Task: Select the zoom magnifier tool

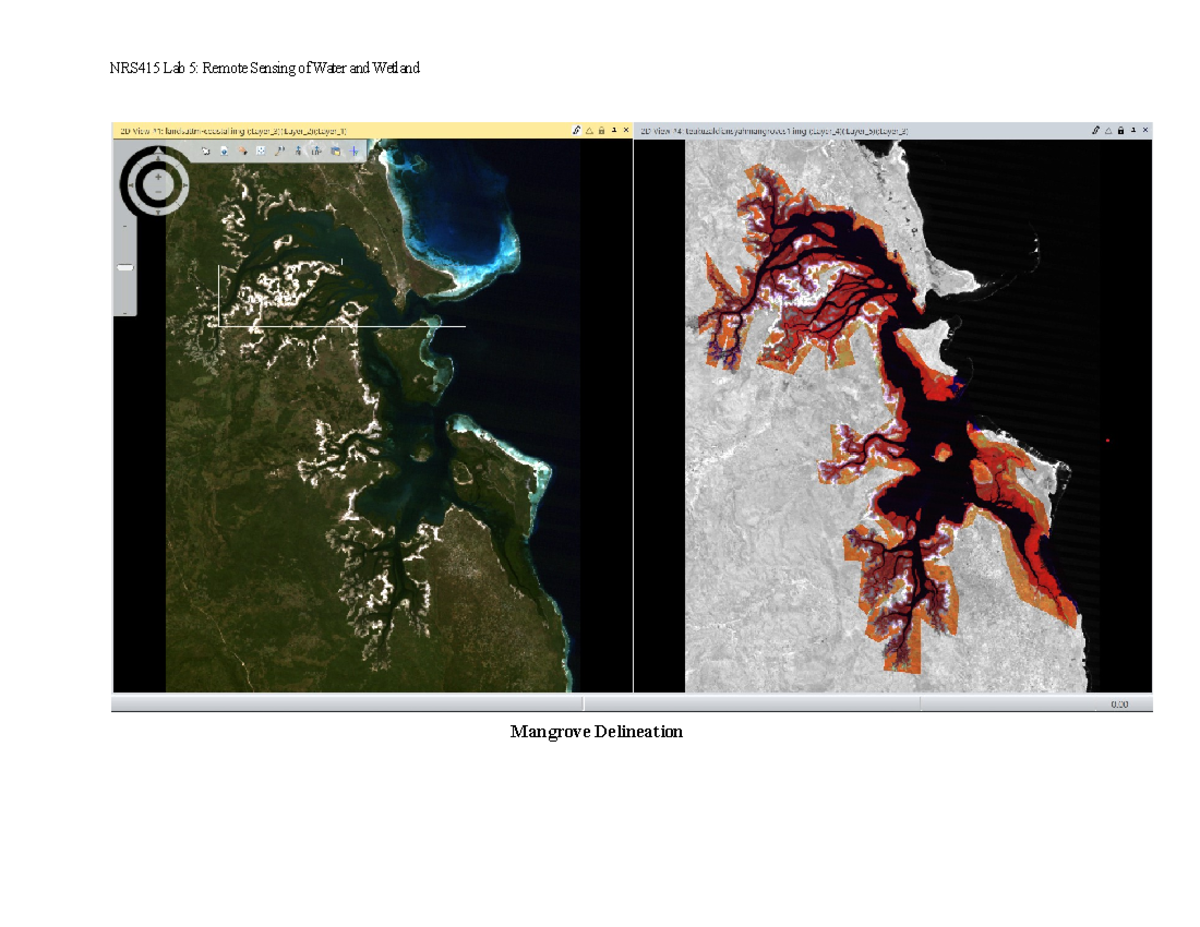Action: 279,151
